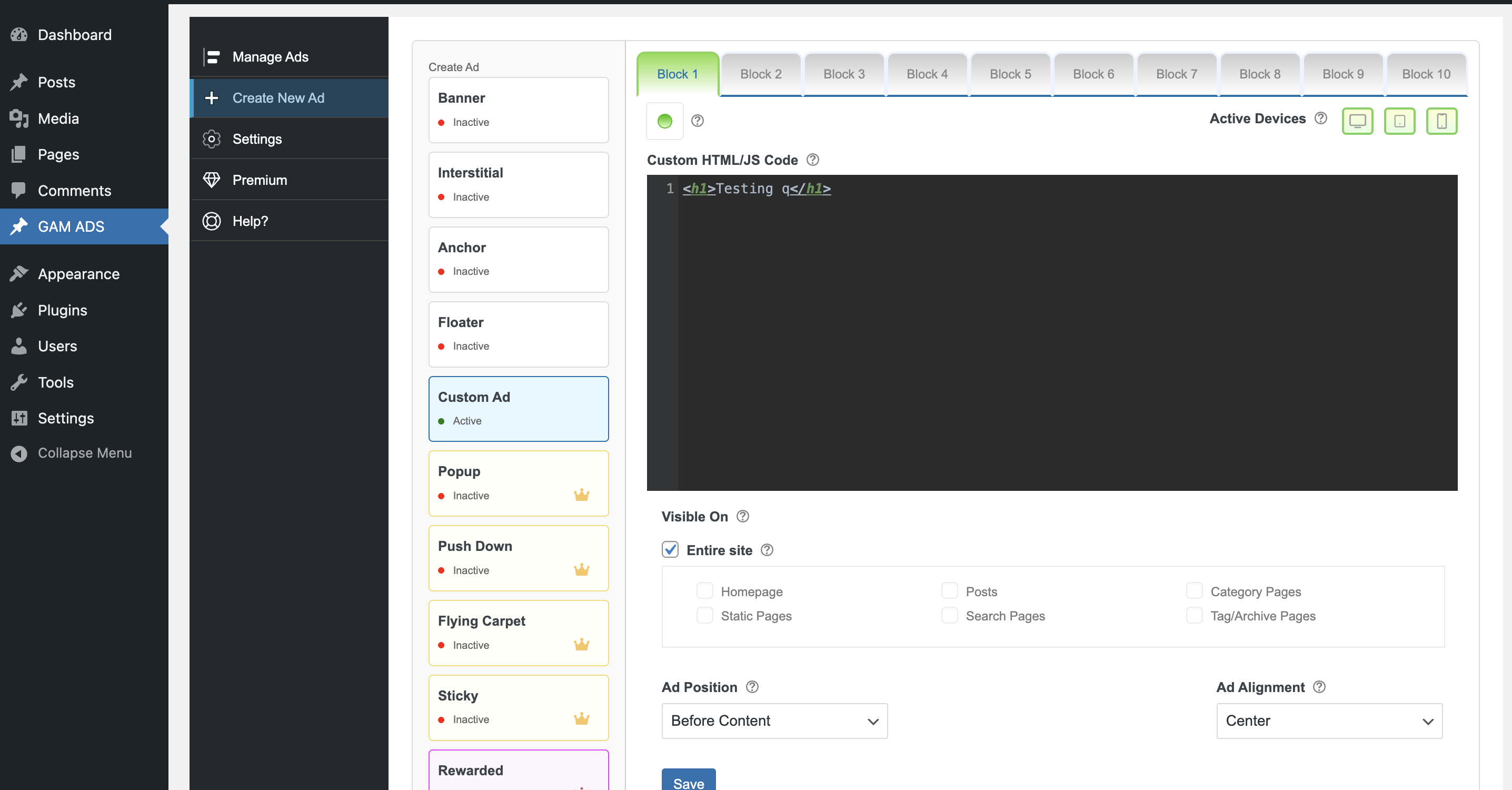Toggle the mobile device icon
Screen dimensions: 1512x790
pos(1442,121)
